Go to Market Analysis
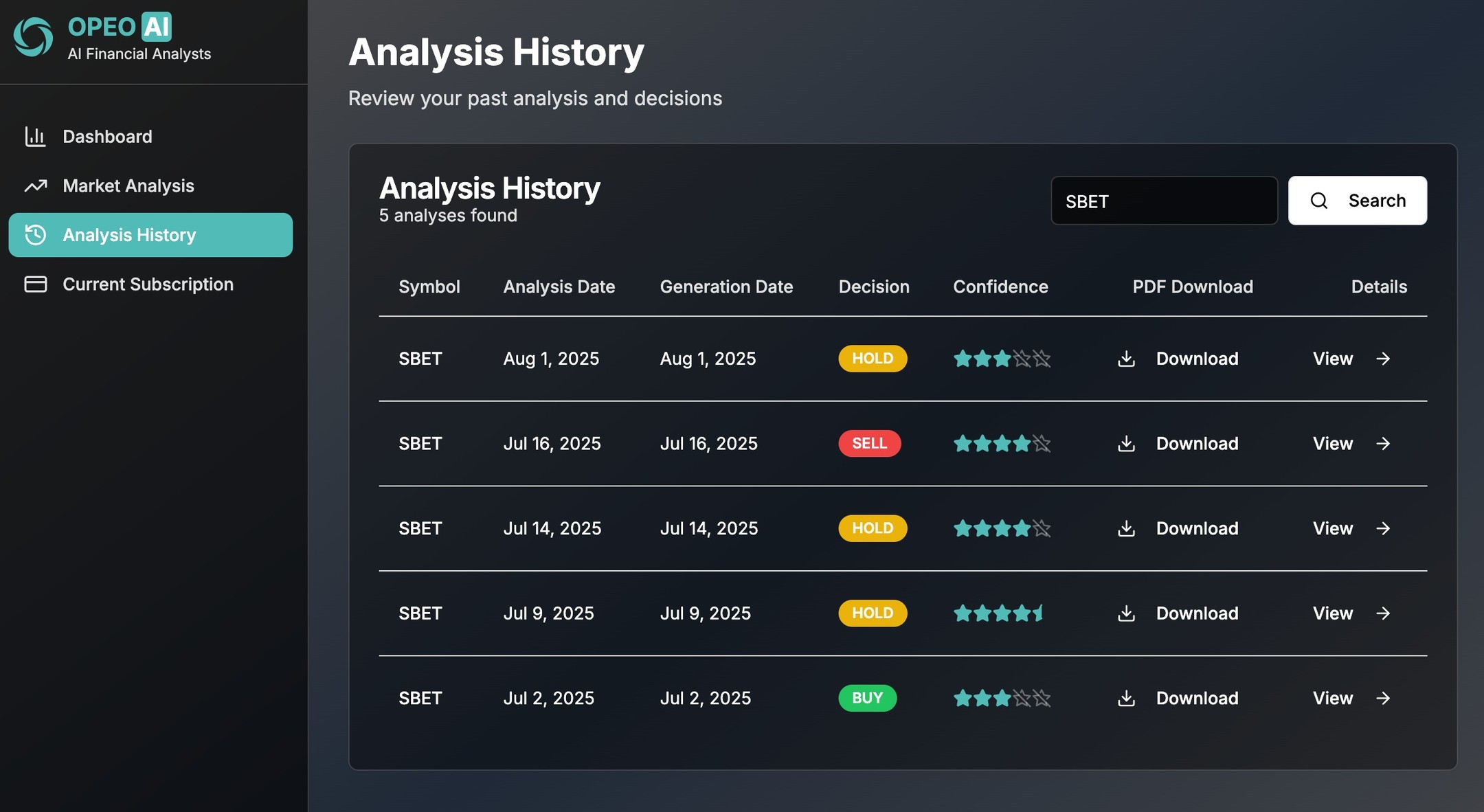Viewport: 1484px width, 812px height. click(150, 185)
